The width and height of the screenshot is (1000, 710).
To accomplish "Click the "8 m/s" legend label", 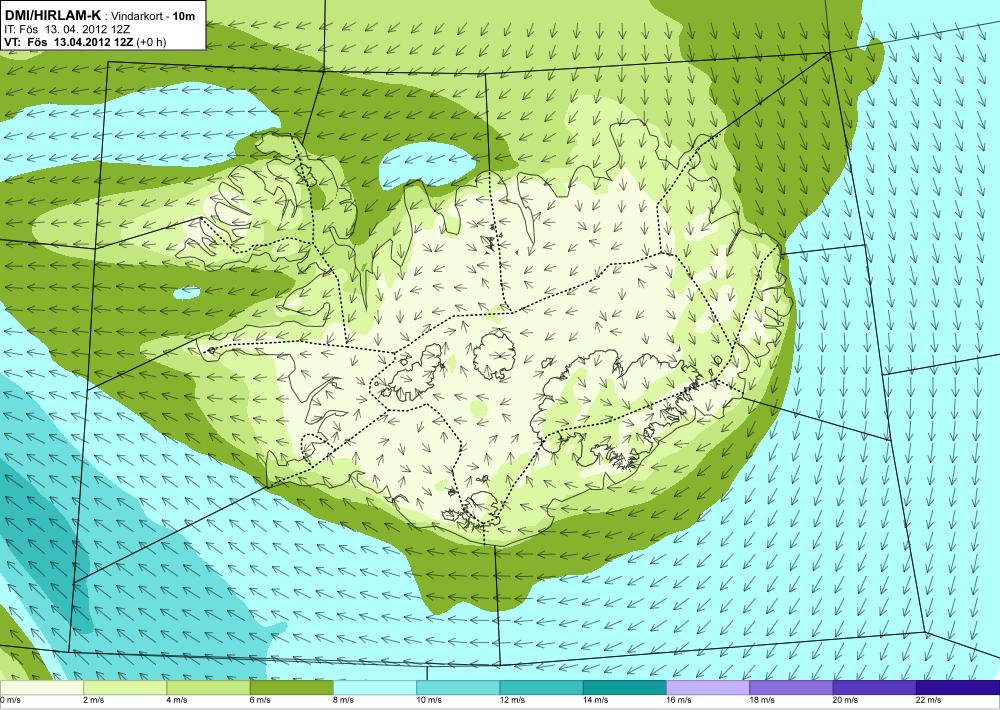I will point(343,700).
